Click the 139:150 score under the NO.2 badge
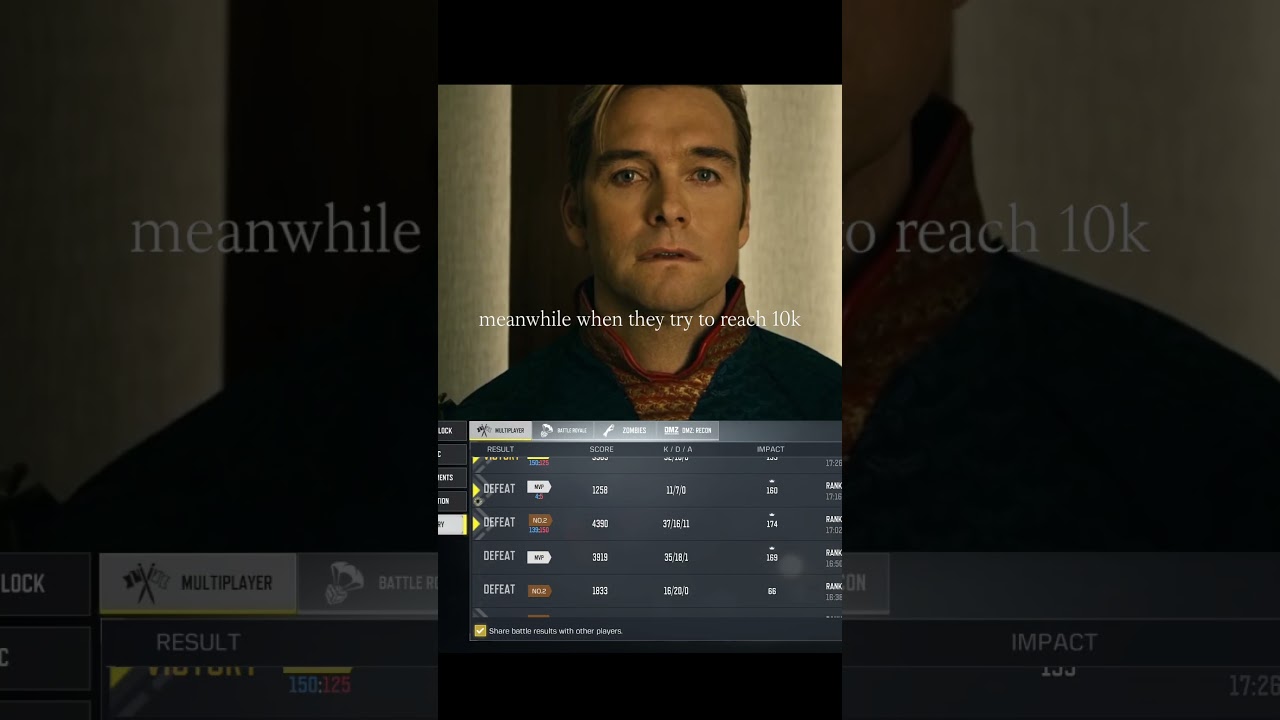Image resolution: width=1280 pixels, height=720 pixels. [539, 530]
